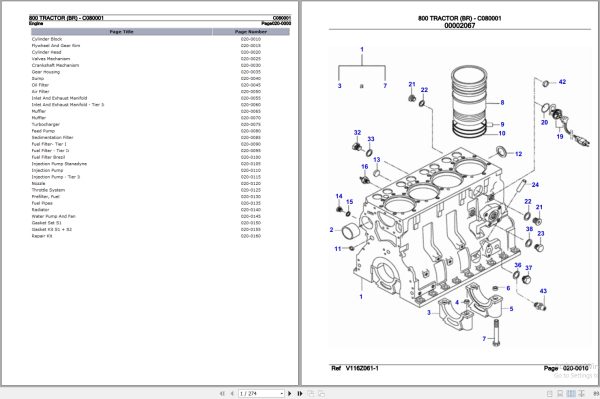Screen dimensions: 600x399
Task: Select continuous scrolling page view icon
Action: pos(560,393)
